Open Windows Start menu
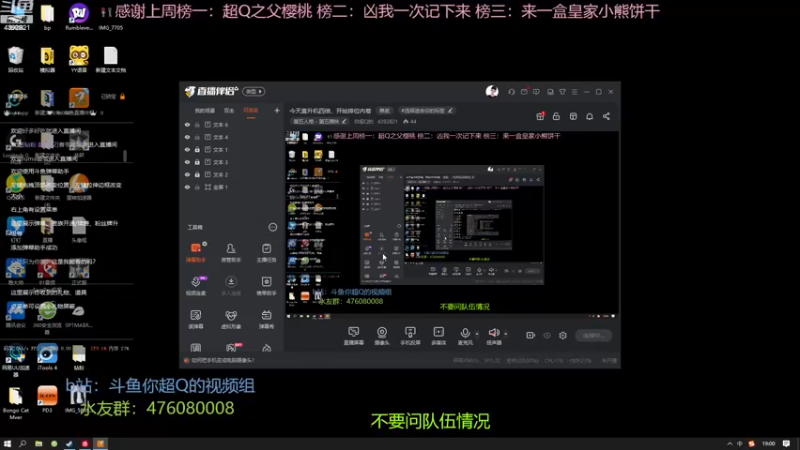The height and width of the screenshot is (450, 800). pos(7,443)
